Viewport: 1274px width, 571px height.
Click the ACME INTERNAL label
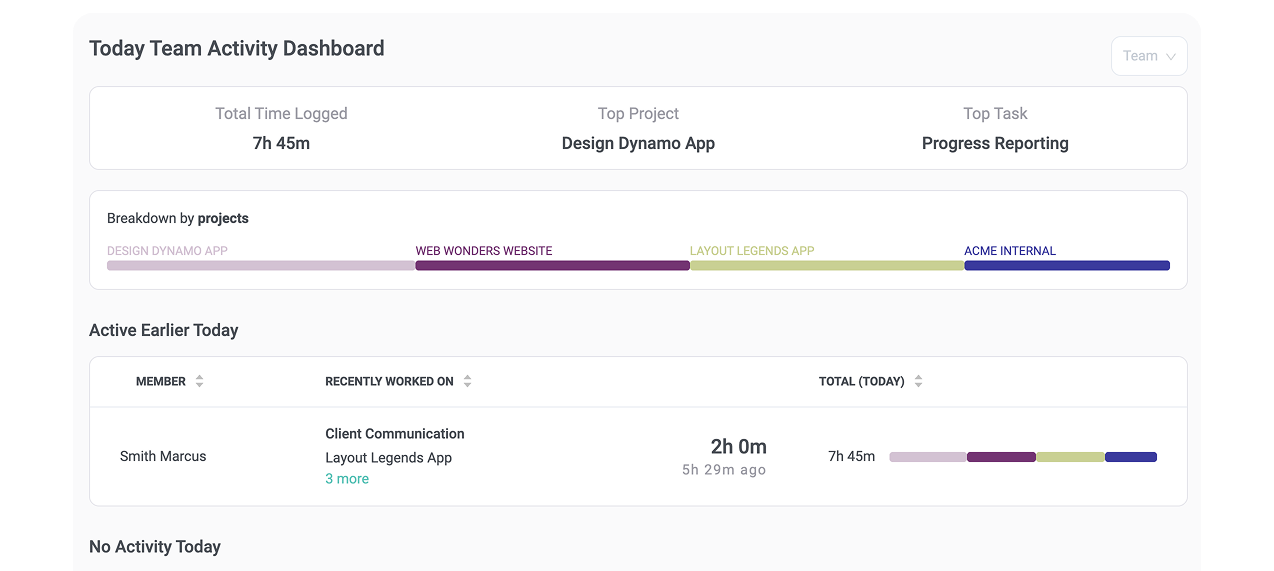[1010, 251]
